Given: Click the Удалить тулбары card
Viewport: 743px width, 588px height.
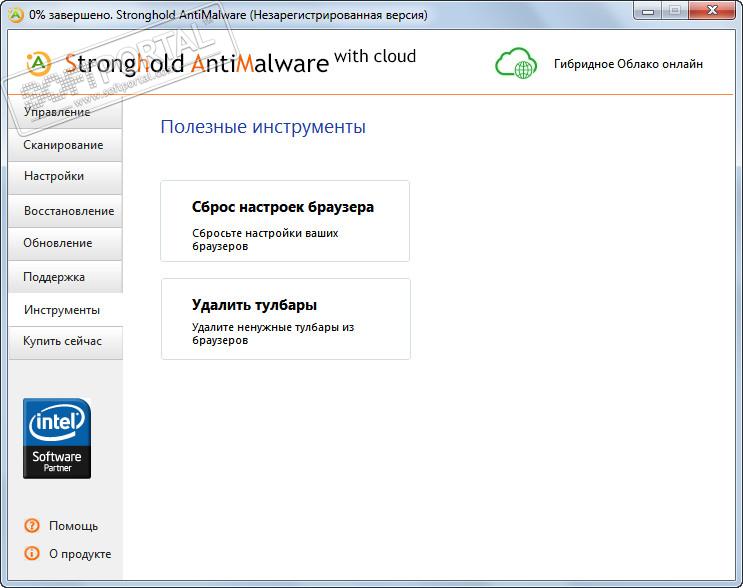Looking at the screenshot, I should coord(286,319).
